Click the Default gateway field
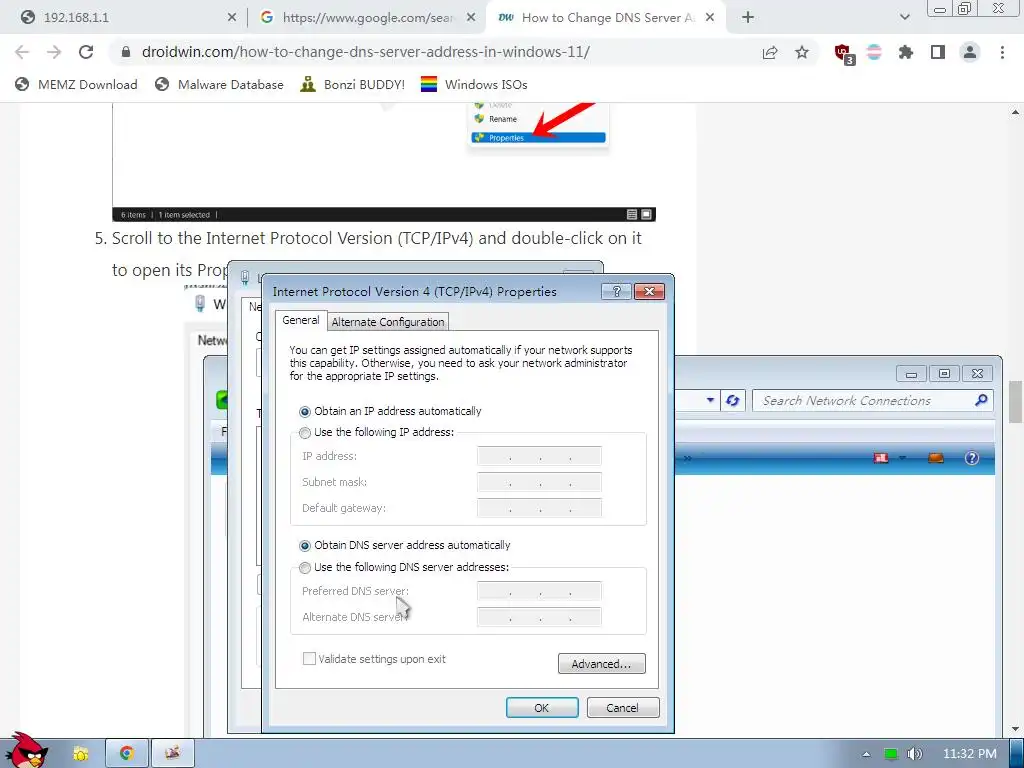Viewport: 1024px width, 768px height. point(539,508)
